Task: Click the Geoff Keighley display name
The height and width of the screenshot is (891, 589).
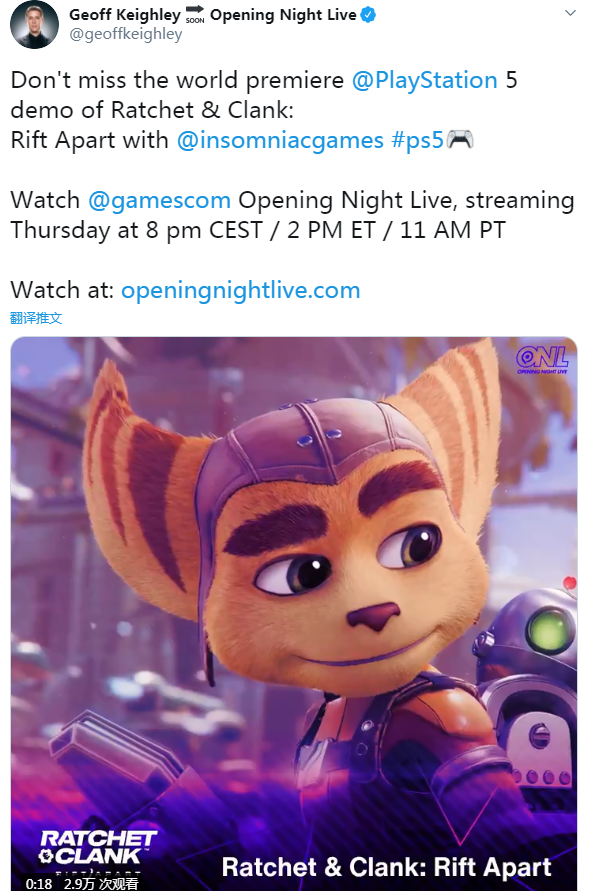Action: coord(124,15)
